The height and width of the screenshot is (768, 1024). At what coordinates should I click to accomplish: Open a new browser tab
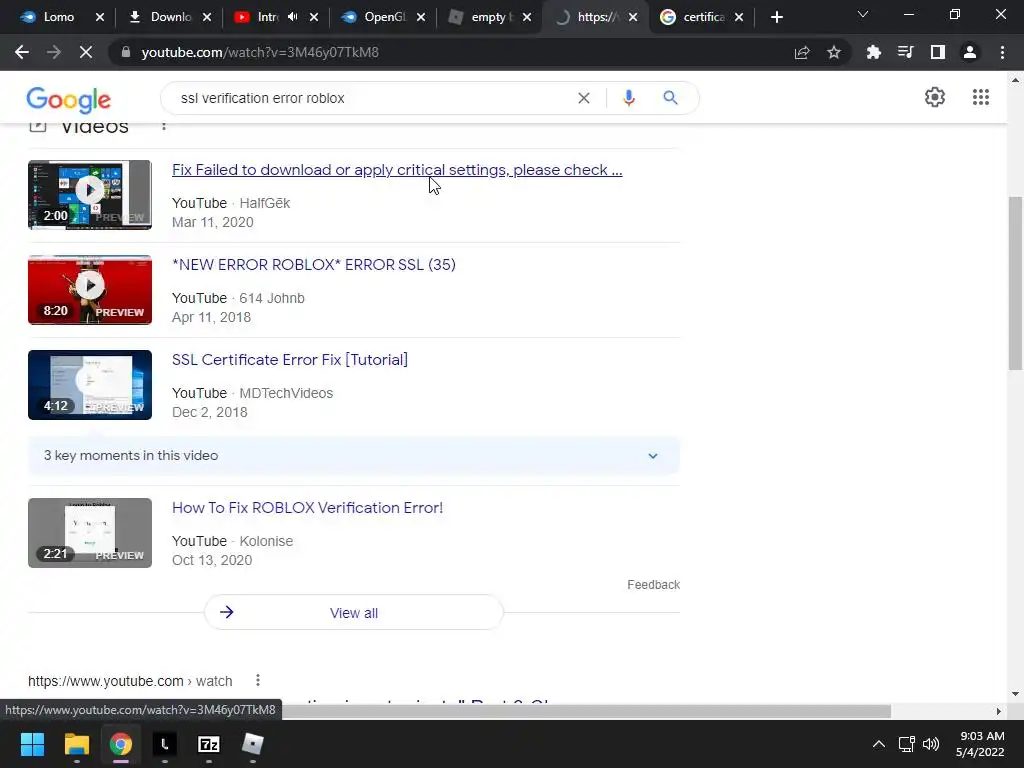(x=776, y=17)
